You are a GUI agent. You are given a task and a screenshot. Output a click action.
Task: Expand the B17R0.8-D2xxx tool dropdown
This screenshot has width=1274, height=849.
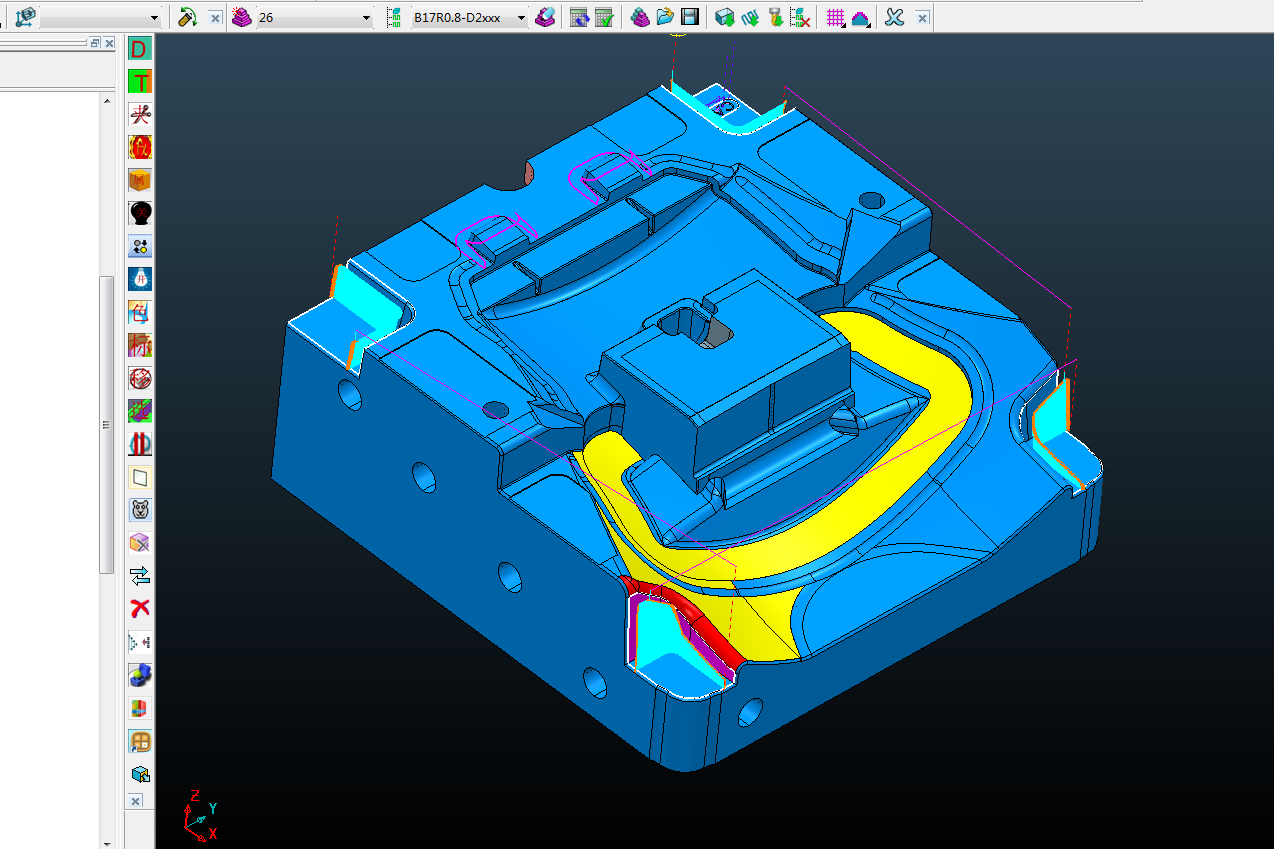coord(521,18)
